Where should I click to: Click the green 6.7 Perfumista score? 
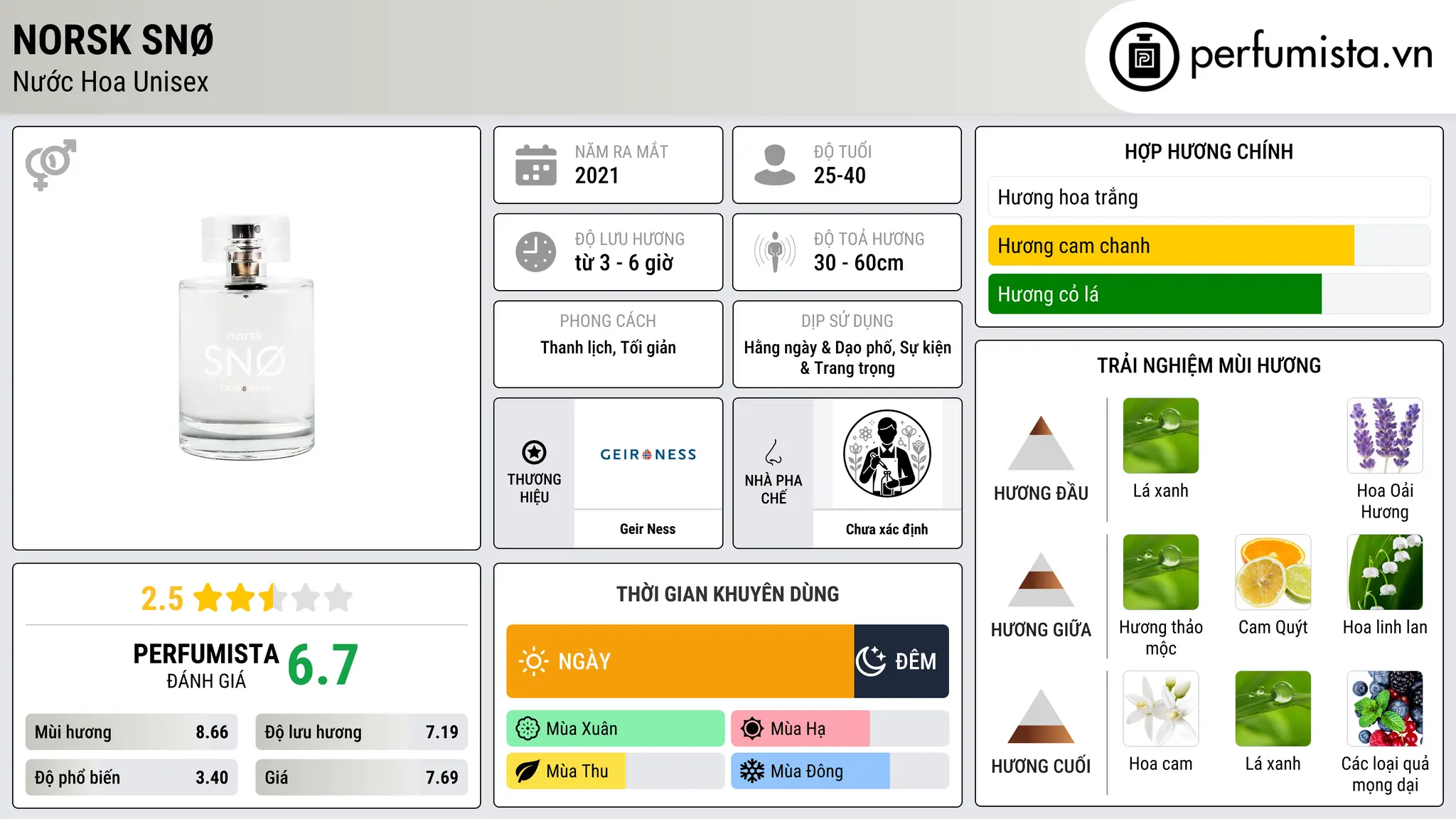(323, 665)
